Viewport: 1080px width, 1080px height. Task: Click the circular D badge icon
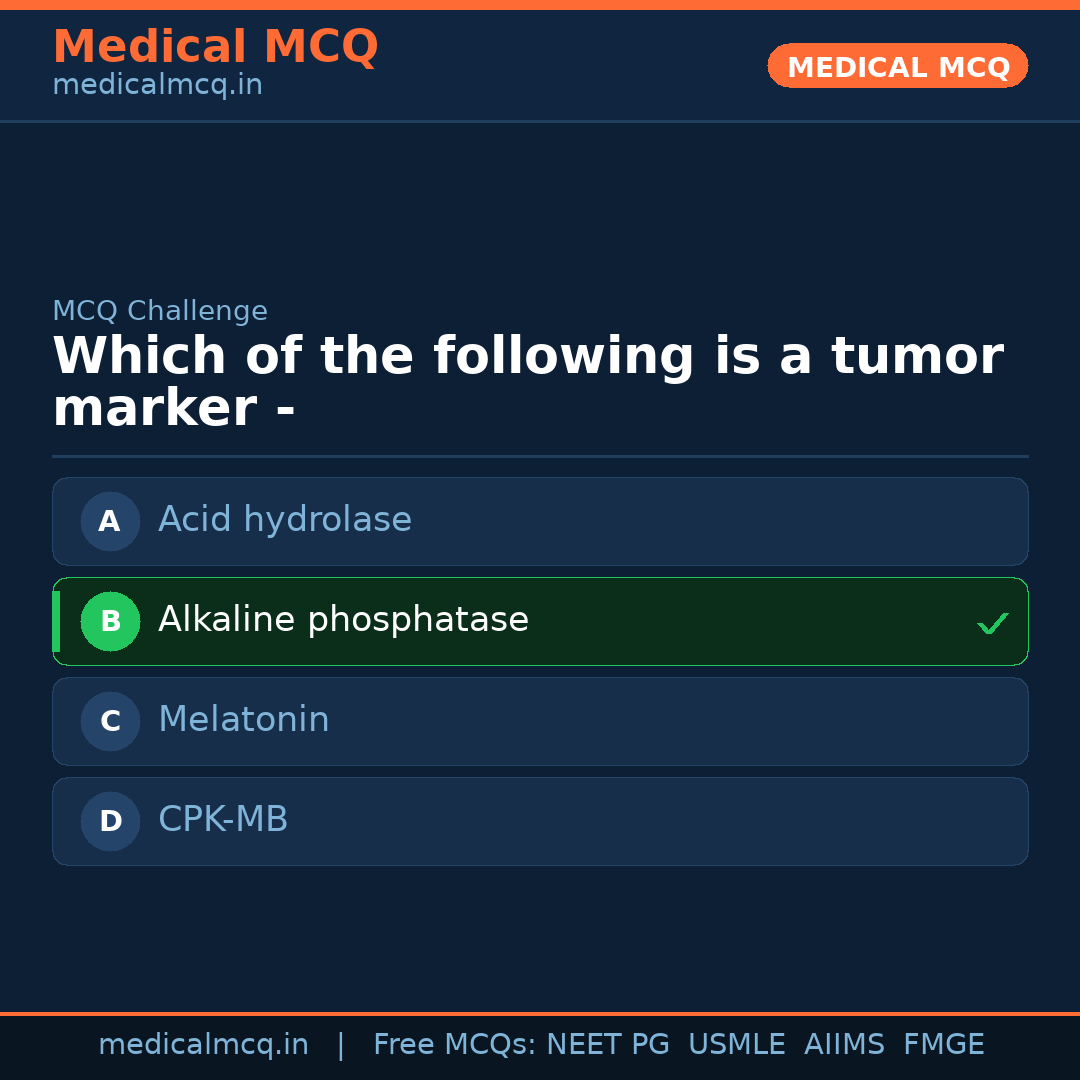(110, 821)
